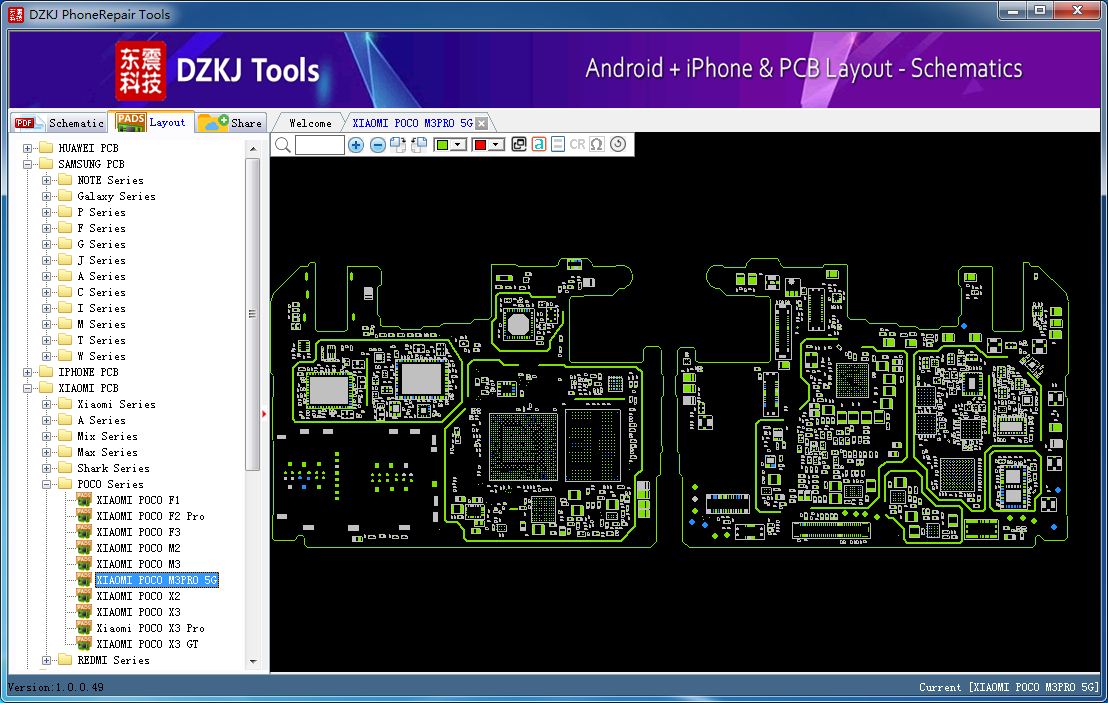This screenshot has width=1108, height=703.
Task: Zoom in with the blue plus icon
Action: [x=356, y=145]
